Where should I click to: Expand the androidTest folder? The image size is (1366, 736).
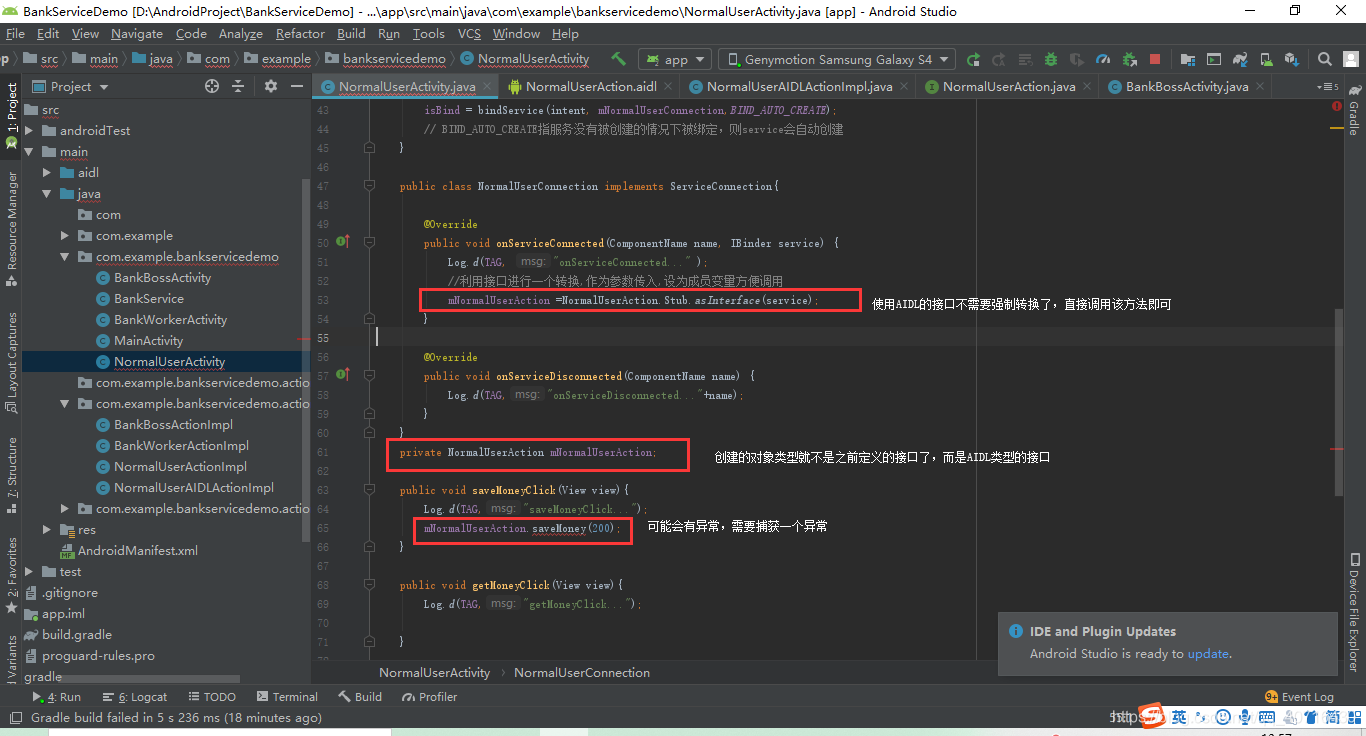click(x=29, y=130)
